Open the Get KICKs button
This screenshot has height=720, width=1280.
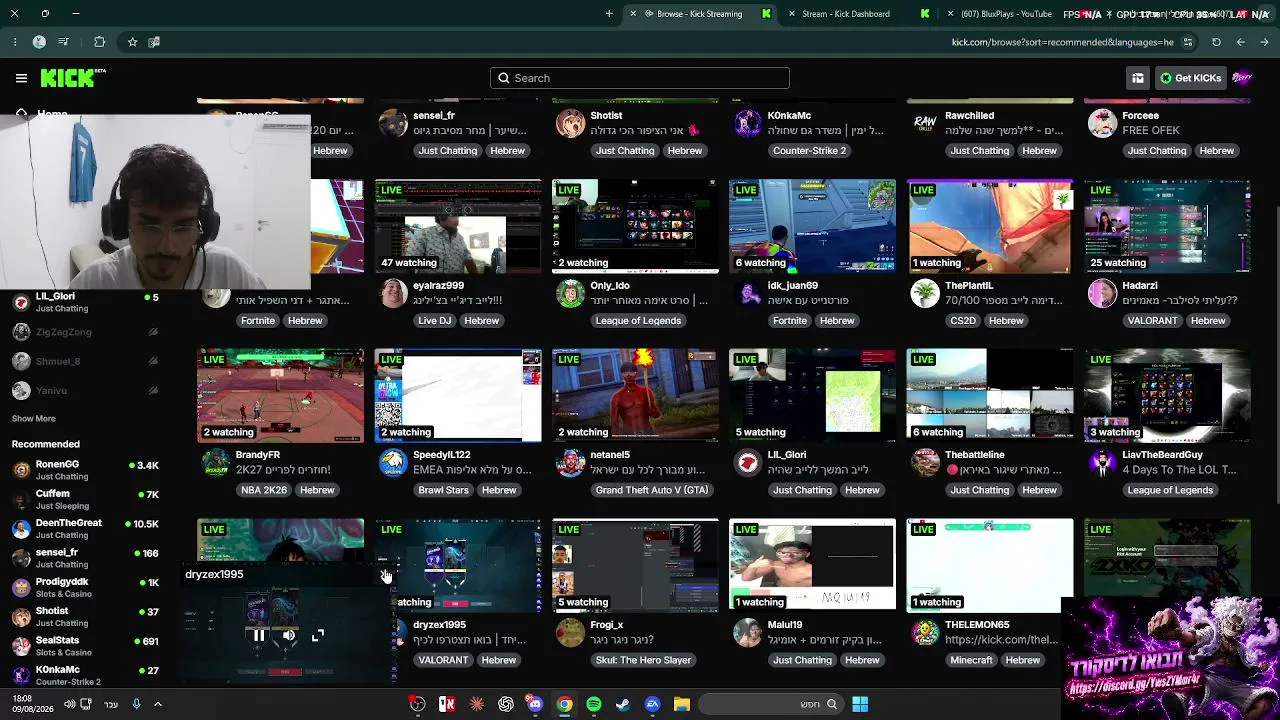click(1189, 78)
